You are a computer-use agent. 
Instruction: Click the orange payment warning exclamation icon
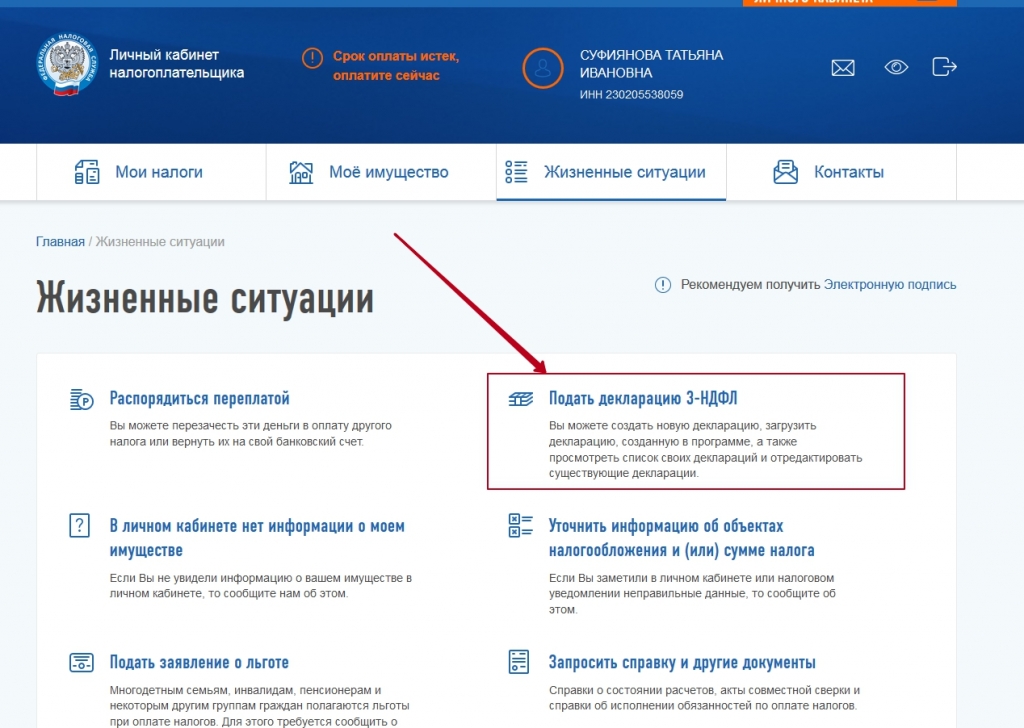(x=313, y=58)
